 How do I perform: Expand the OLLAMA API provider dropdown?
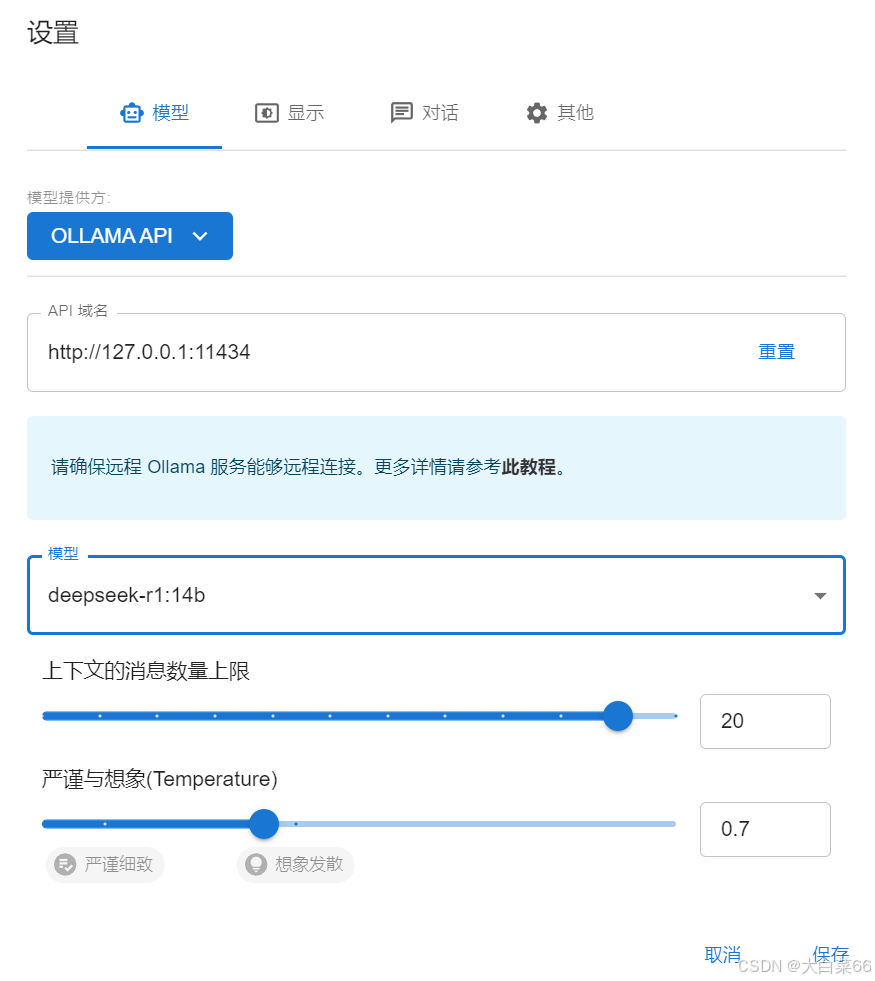click(x=130, y=236)
